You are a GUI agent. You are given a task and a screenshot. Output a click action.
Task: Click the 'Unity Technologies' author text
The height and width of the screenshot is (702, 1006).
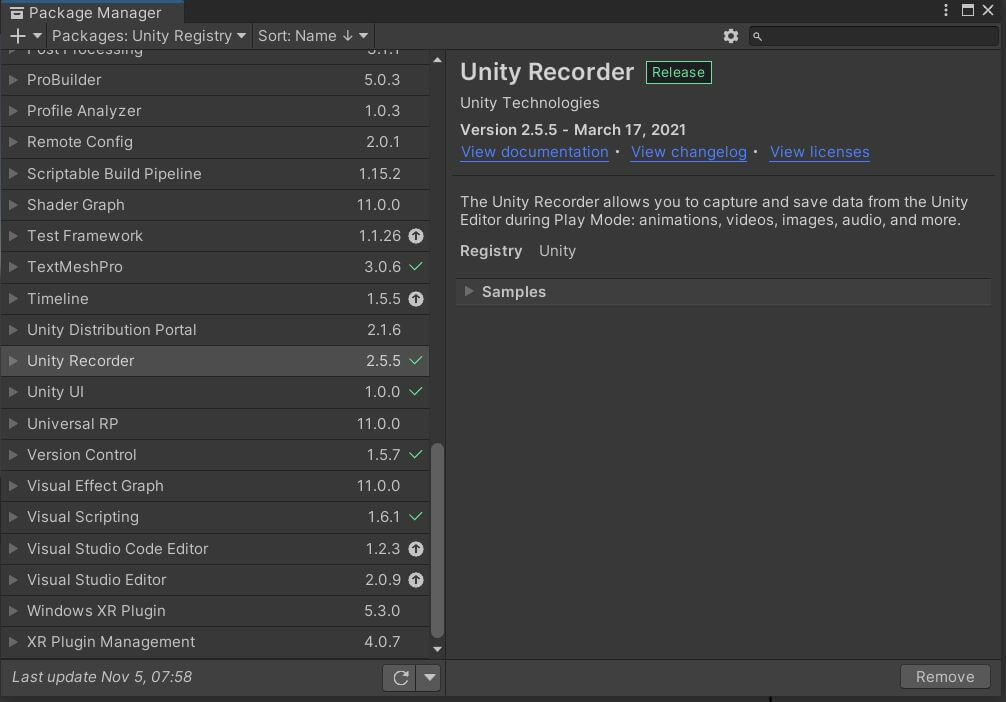(x=530, y=103)
